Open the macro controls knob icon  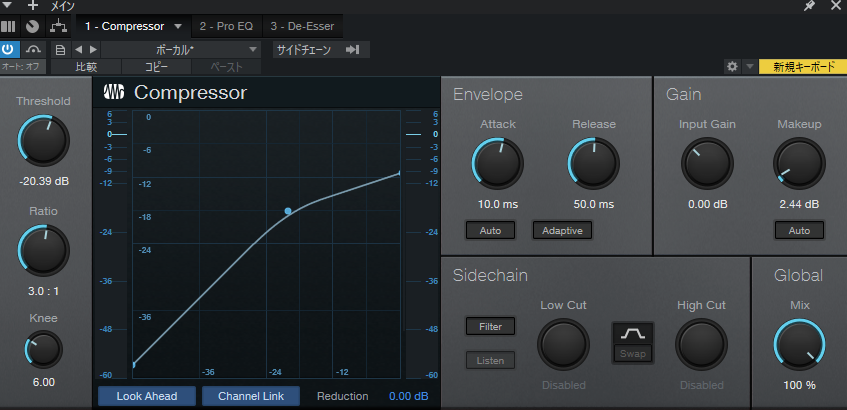click(x=32, y=26)
